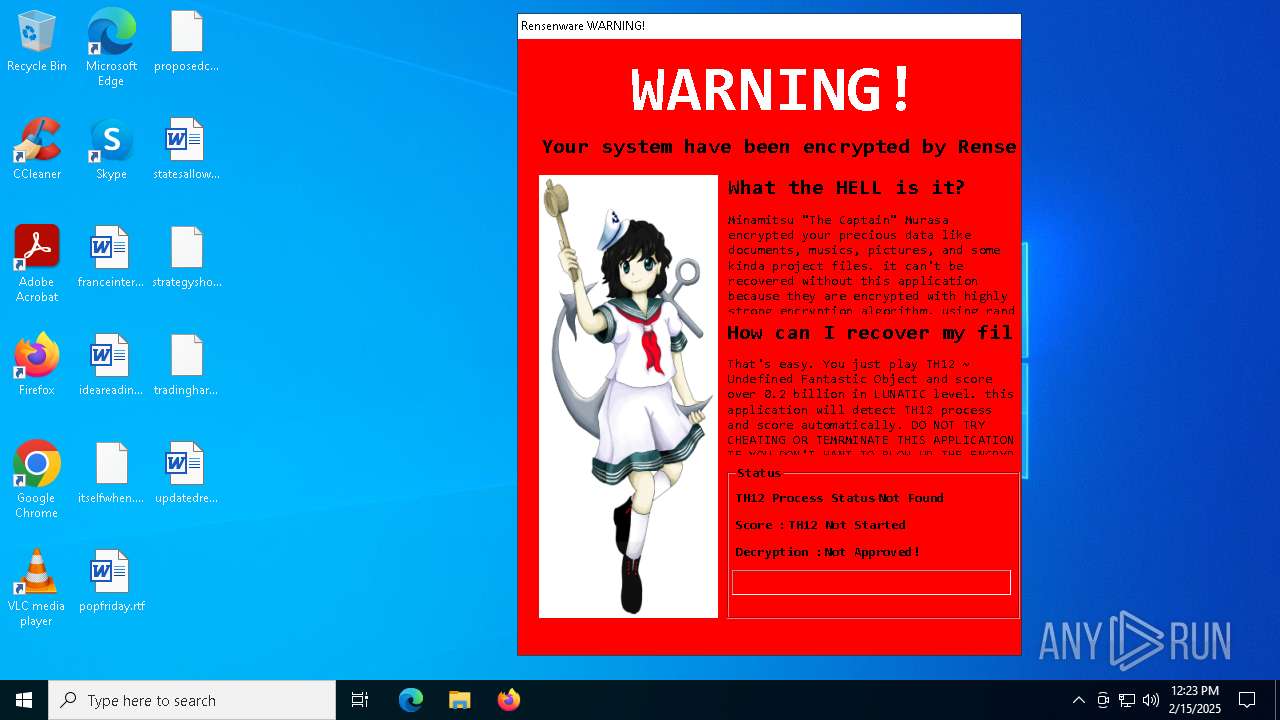Open the notification center icon

tap(1247, 700)
